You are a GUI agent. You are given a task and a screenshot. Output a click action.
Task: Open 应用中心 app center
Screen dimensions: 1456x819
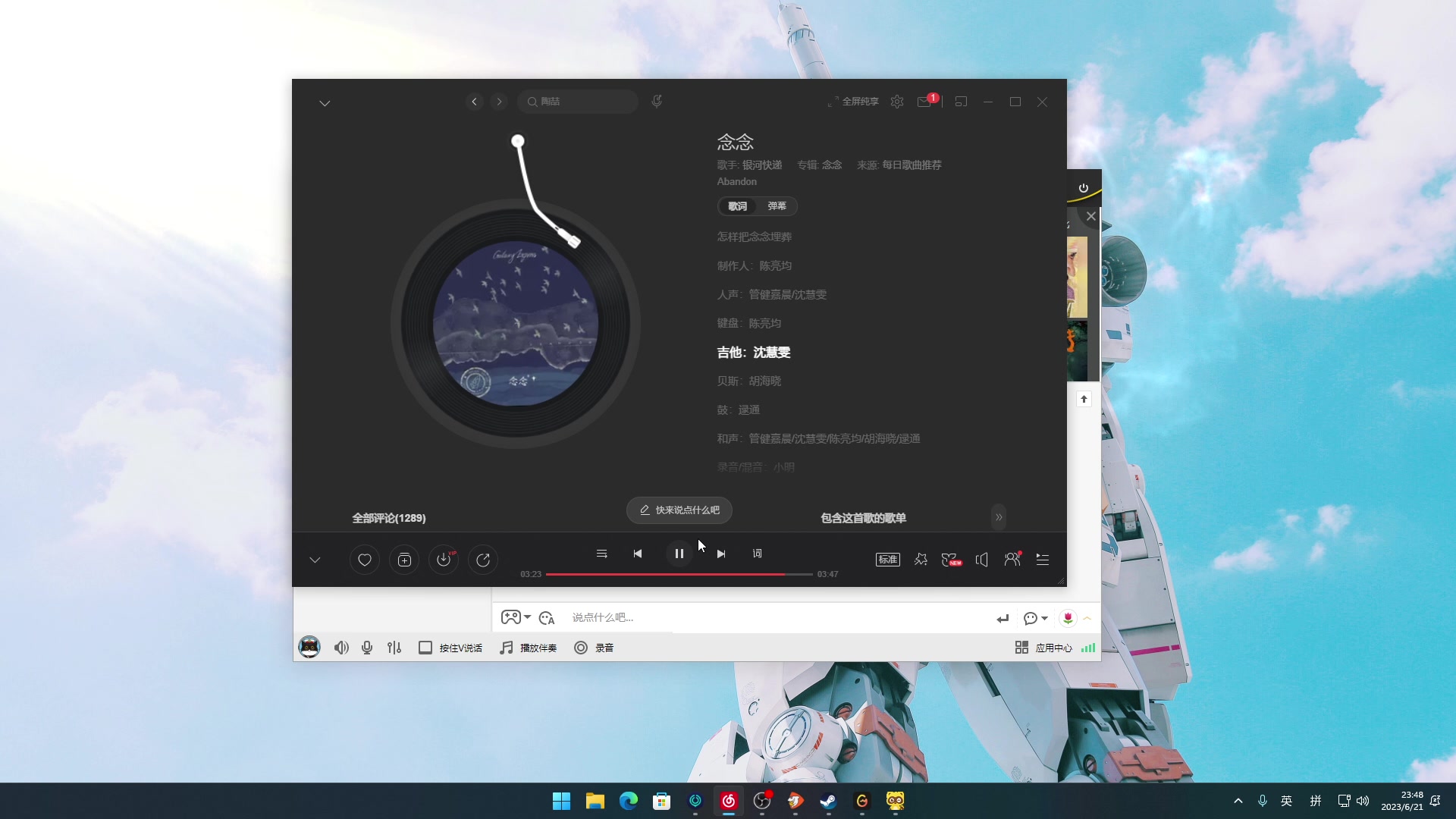(x=1043, y=648)
